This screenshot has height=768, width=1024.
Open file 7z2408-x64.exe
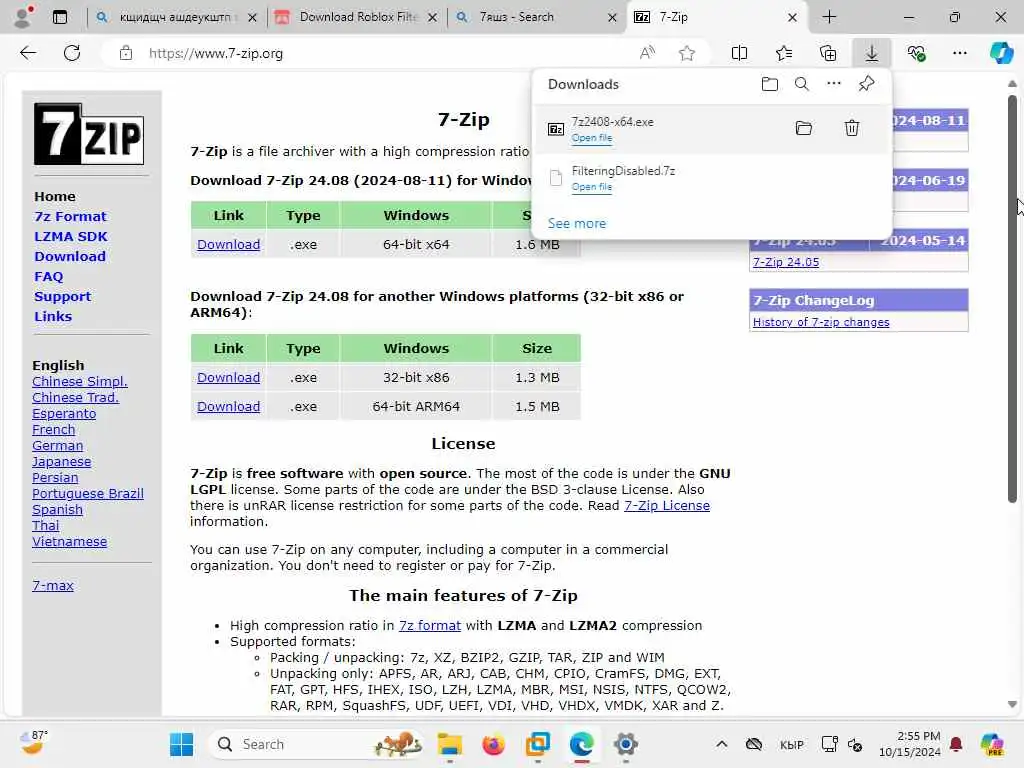592,138
